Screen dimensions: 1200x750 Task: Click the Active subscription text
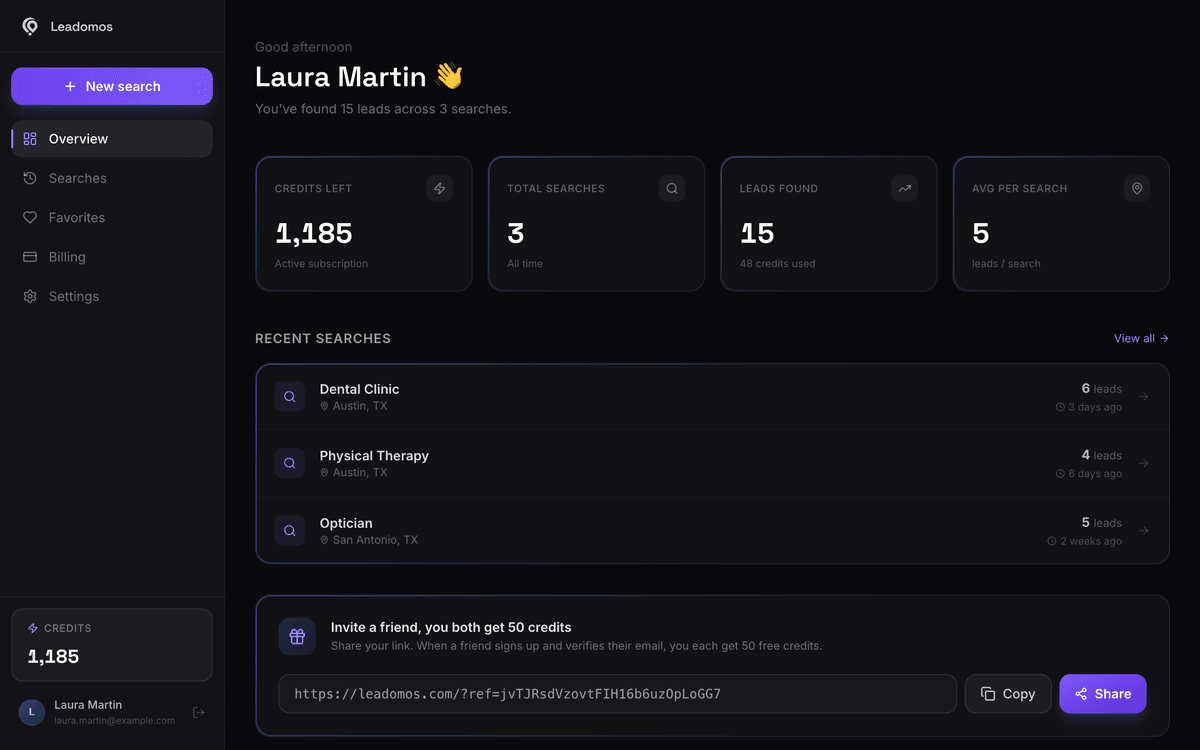[321, 264]
